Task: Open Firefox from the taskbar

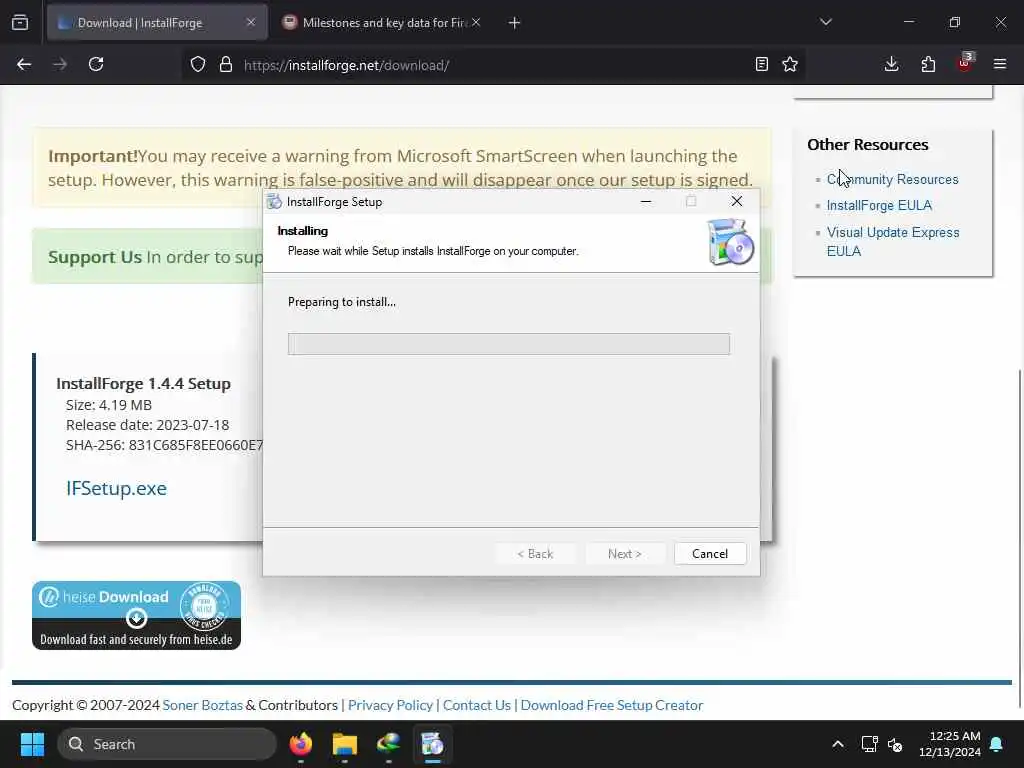Action: (301, 744)
